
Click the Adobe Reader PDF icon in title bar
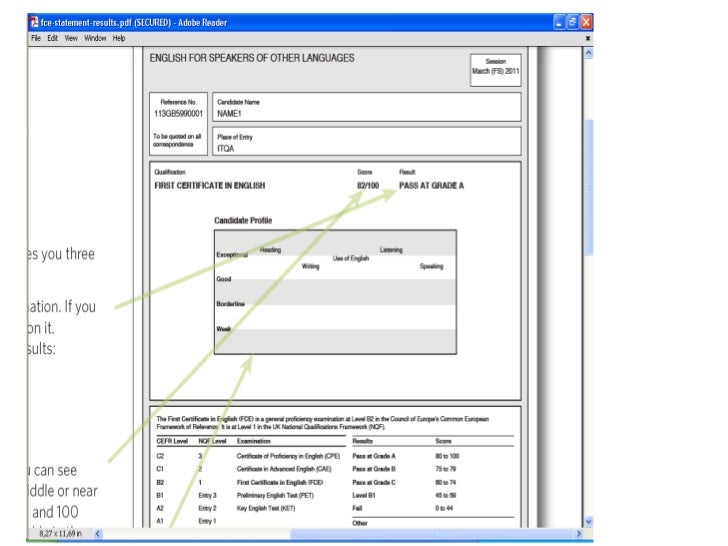point(34,22)
